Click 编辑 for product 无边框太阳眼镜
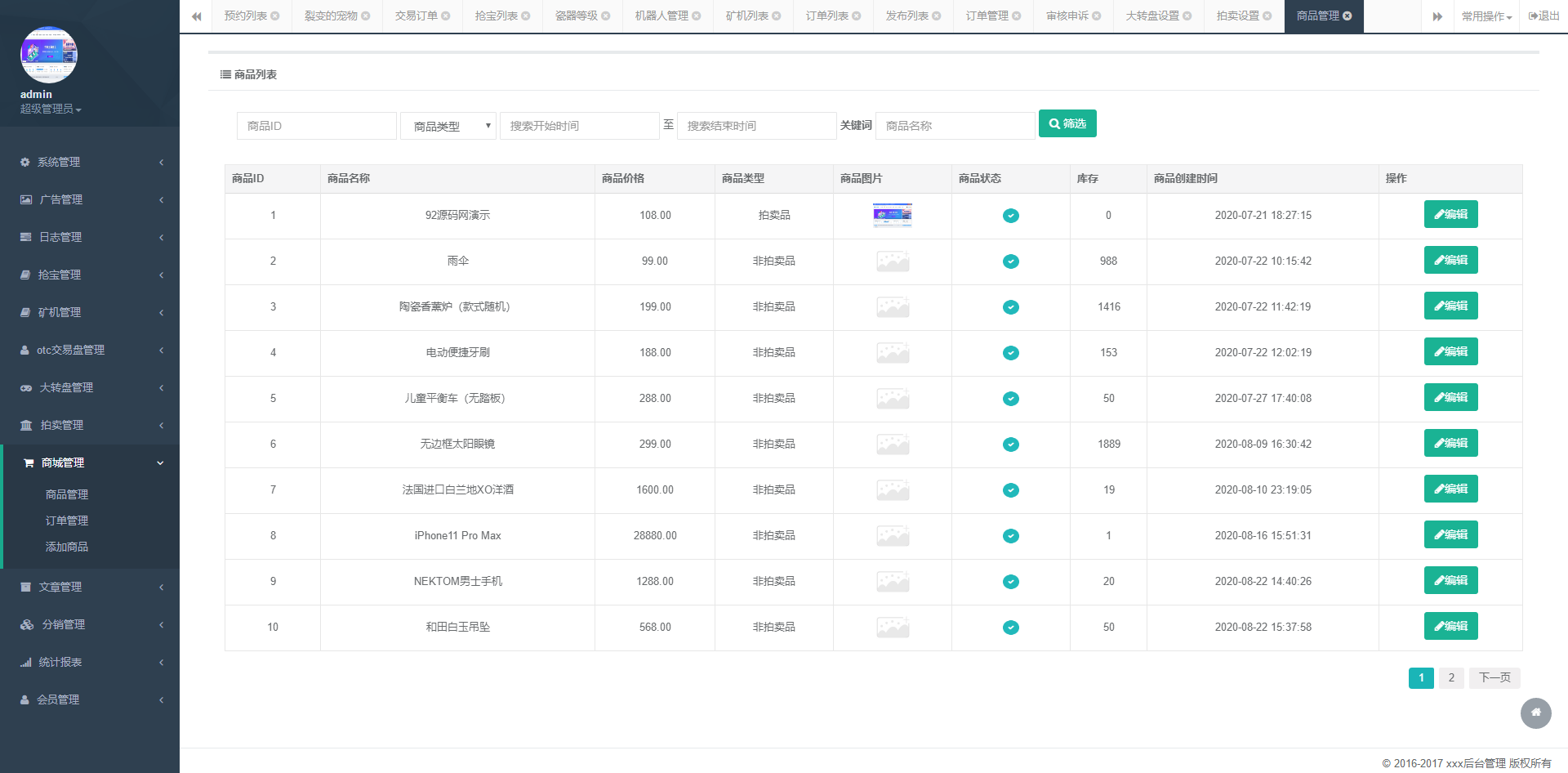 (x=1450, y=443)
